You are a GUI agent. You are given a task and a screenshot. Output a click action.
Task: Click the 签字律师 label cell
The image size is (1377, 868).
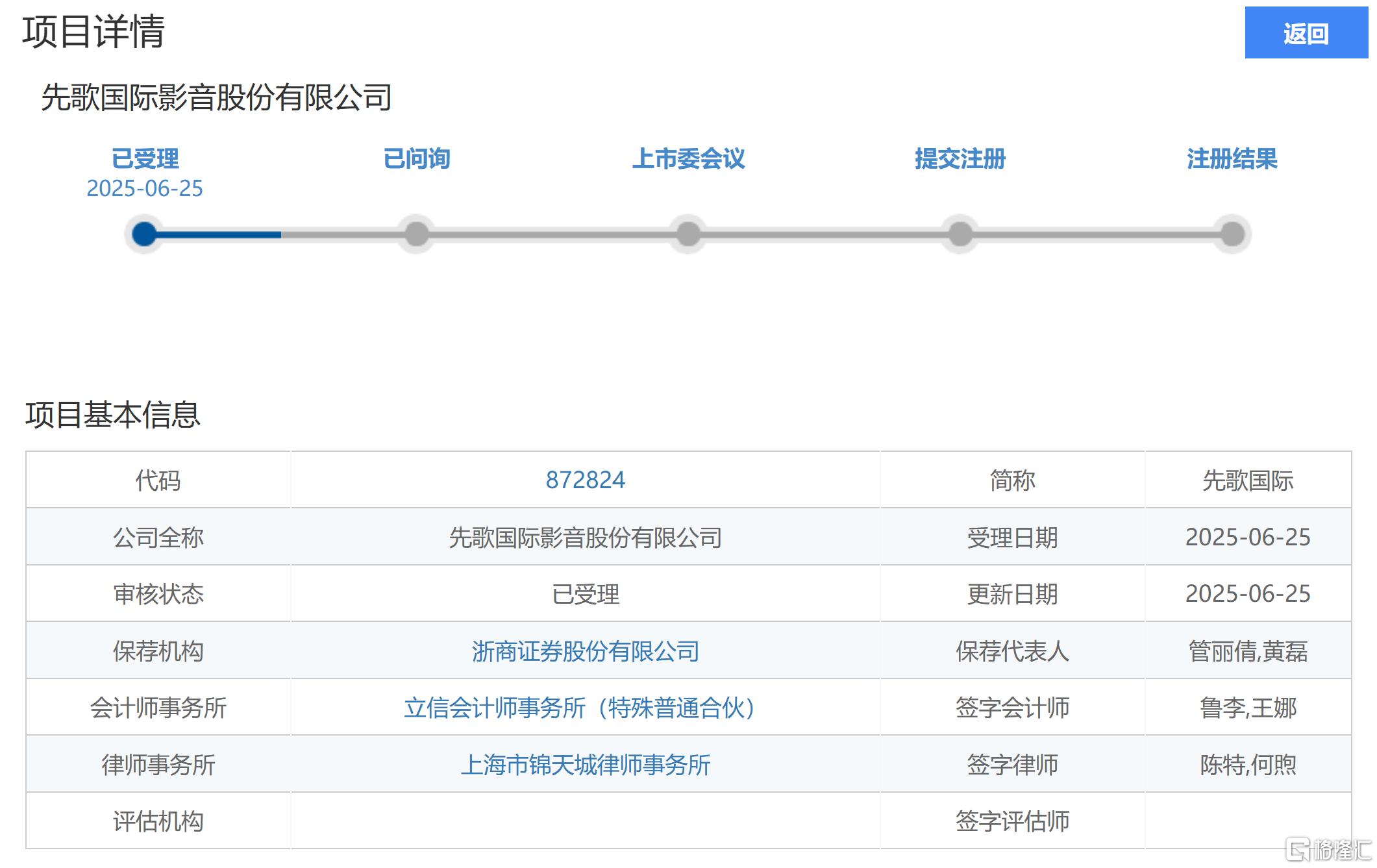click(x=1012, y=765)
